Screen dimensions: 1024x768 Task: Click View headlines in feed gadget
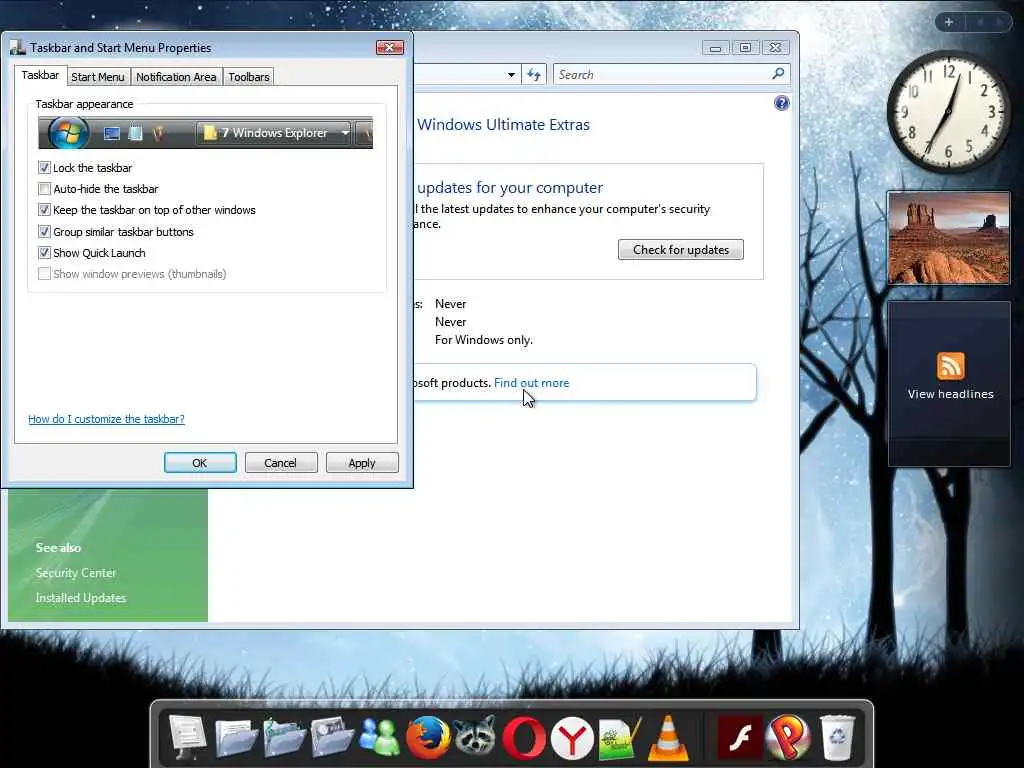pyautogui.click(x=950, y=394)
